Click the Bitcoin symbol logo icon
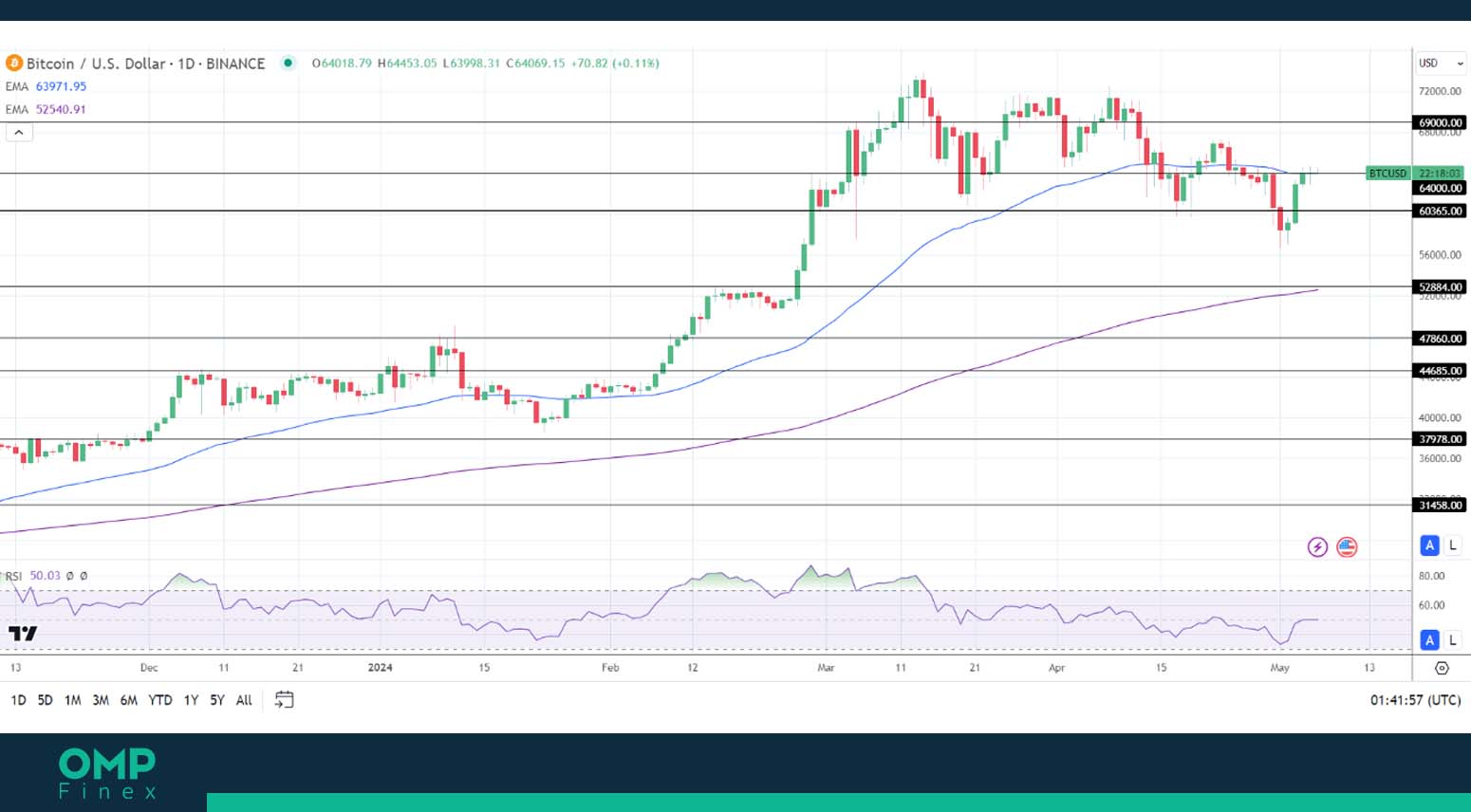 tap(13, 64)
